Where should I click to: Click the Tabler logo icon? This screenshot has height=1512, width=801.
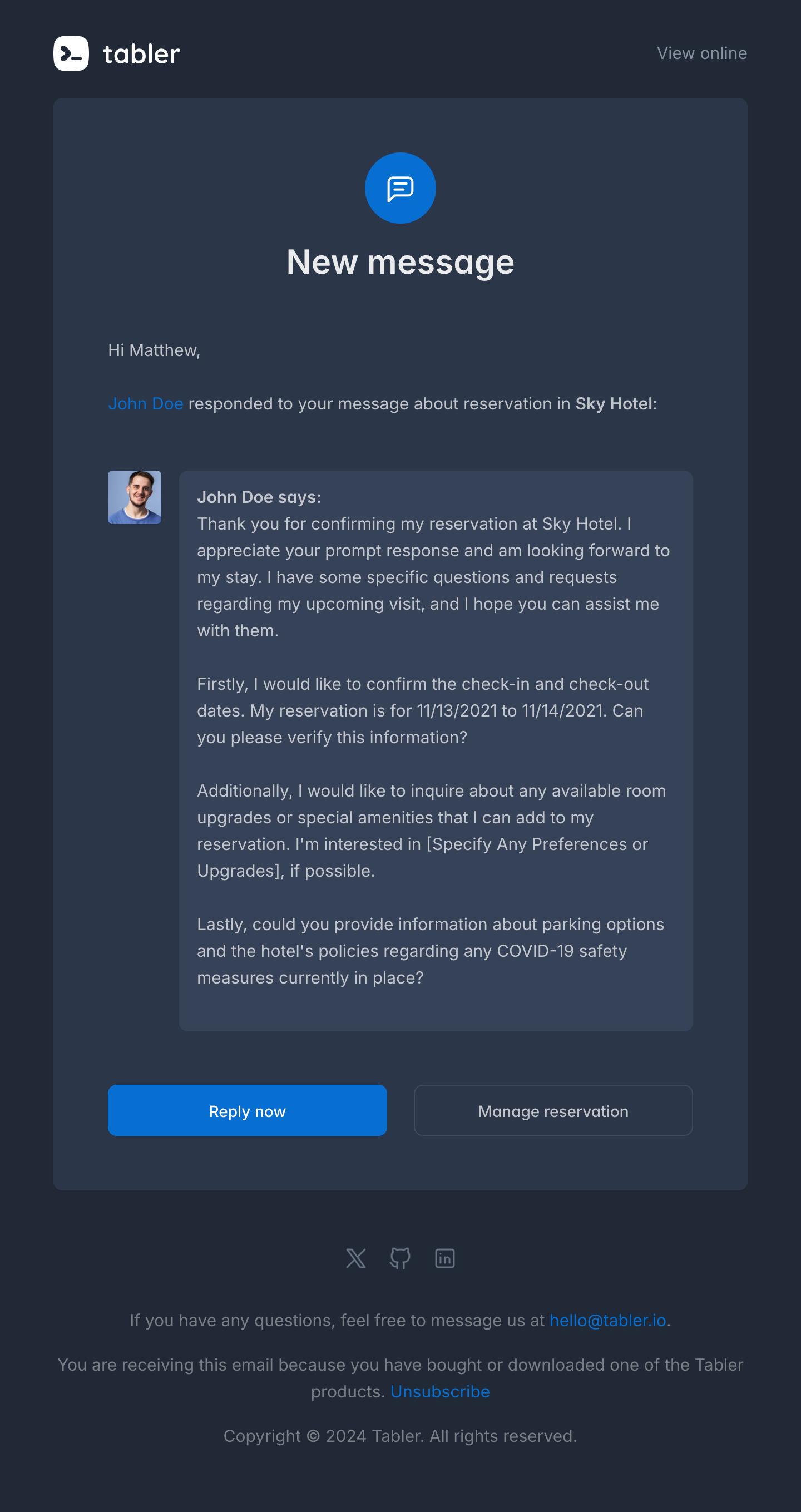coord(71,53)
